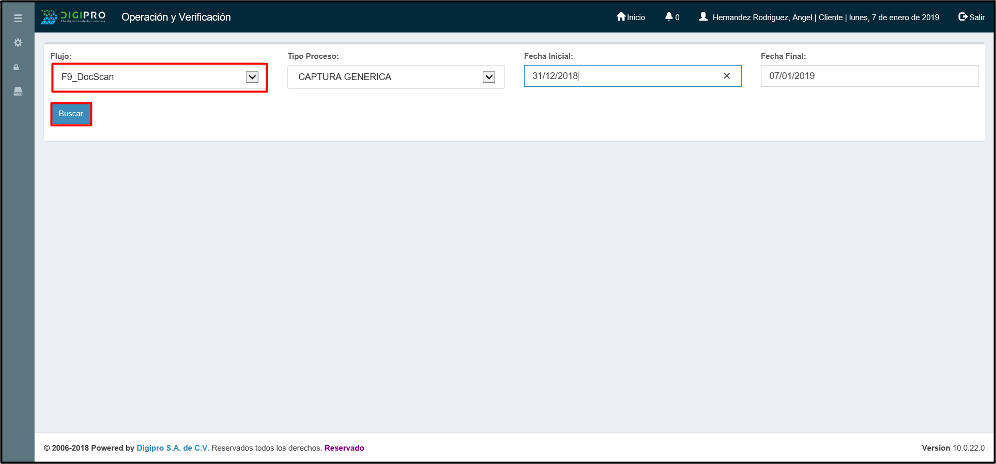Expand the Flujo dropdown arrow
The image size is (996, 464).
(252, 77)
